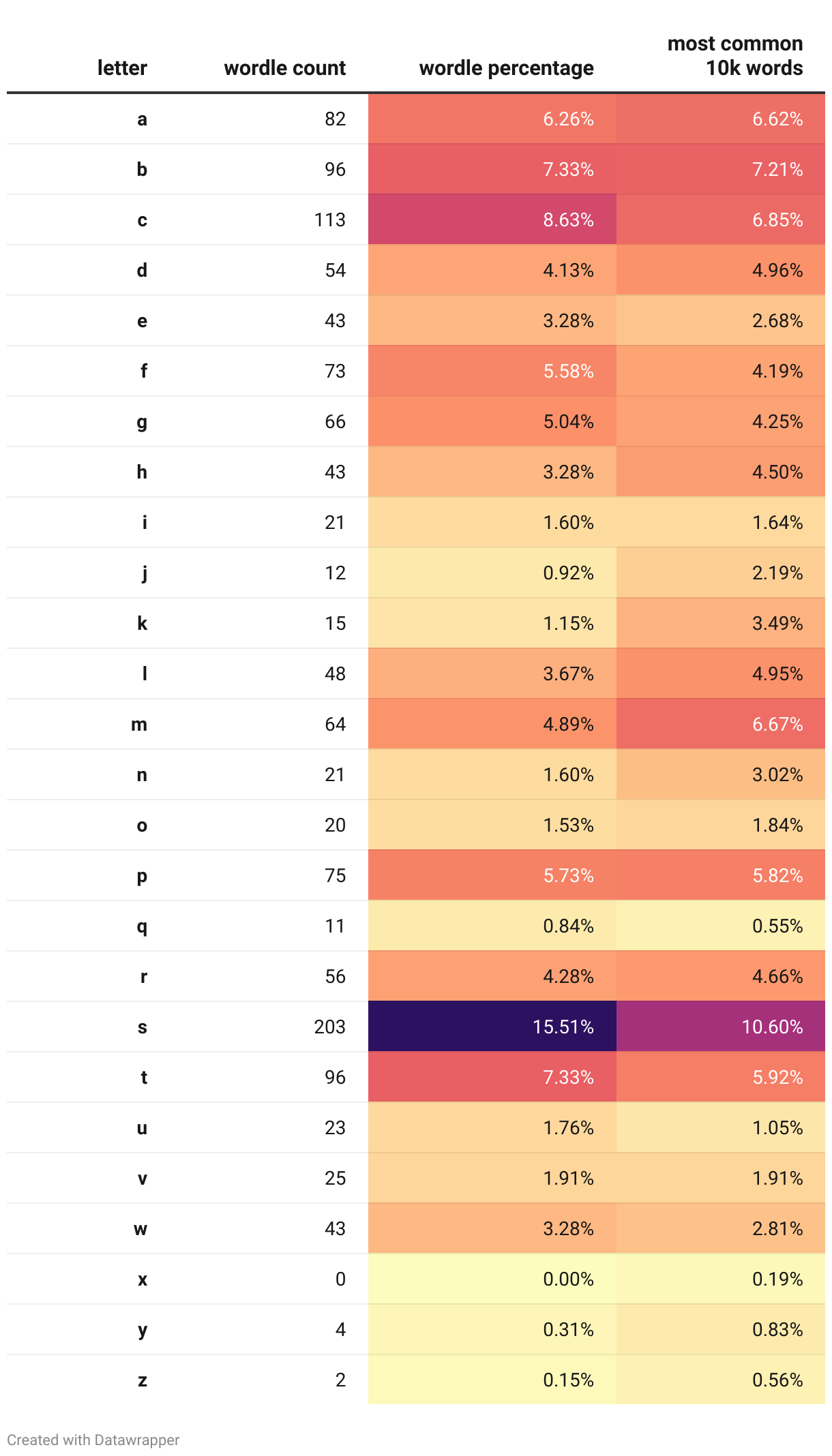
Task: Click the "wordle count" column header
Action: [284, 68]
